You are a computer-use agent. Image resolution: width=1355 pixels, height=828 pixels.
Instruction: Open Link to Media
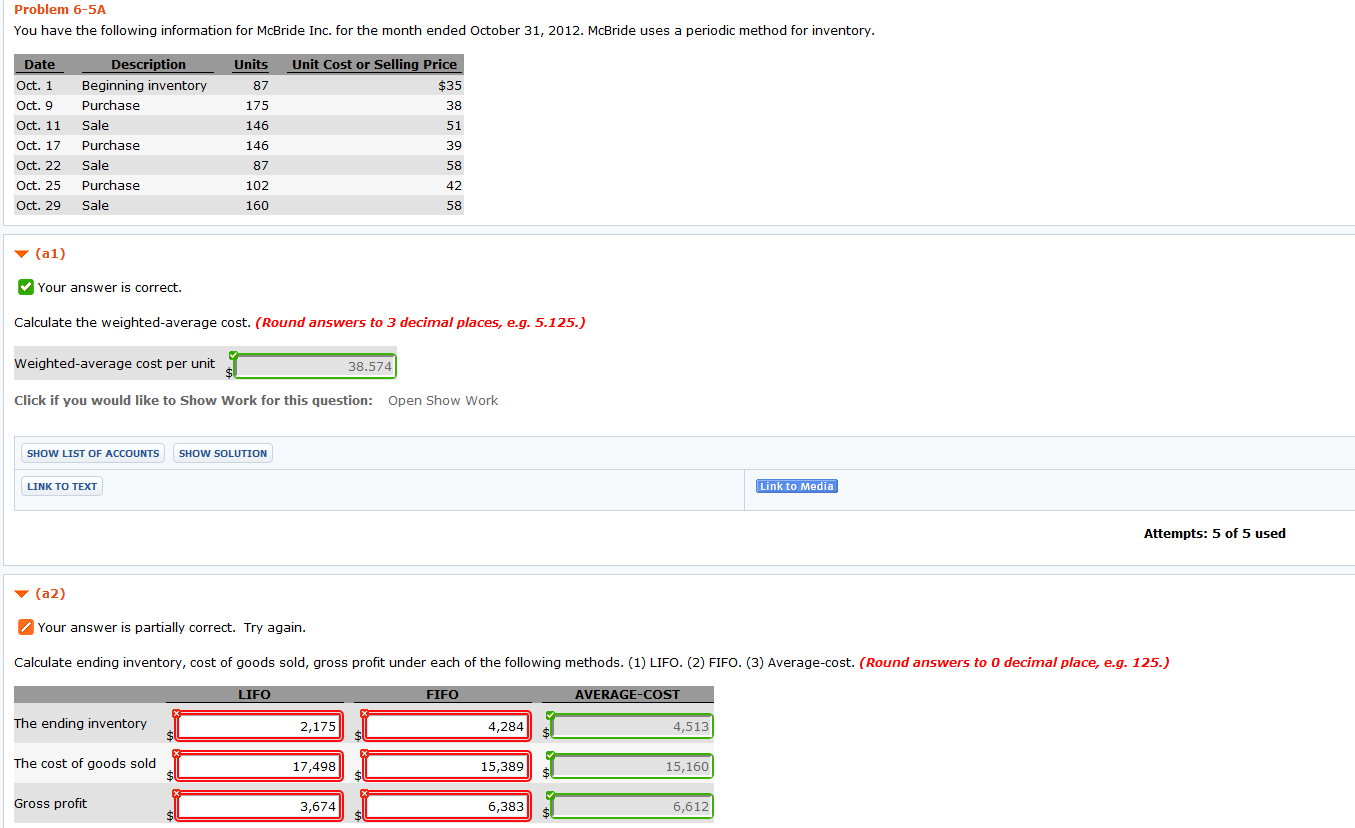coord(797,486)
